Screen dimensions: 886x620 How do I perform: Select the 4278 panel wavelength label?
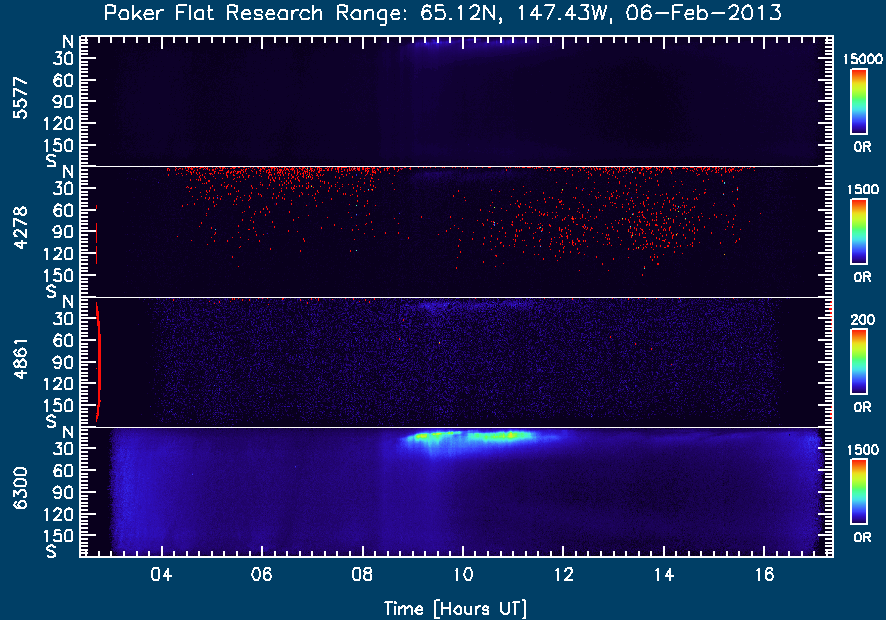pos(20,228)
